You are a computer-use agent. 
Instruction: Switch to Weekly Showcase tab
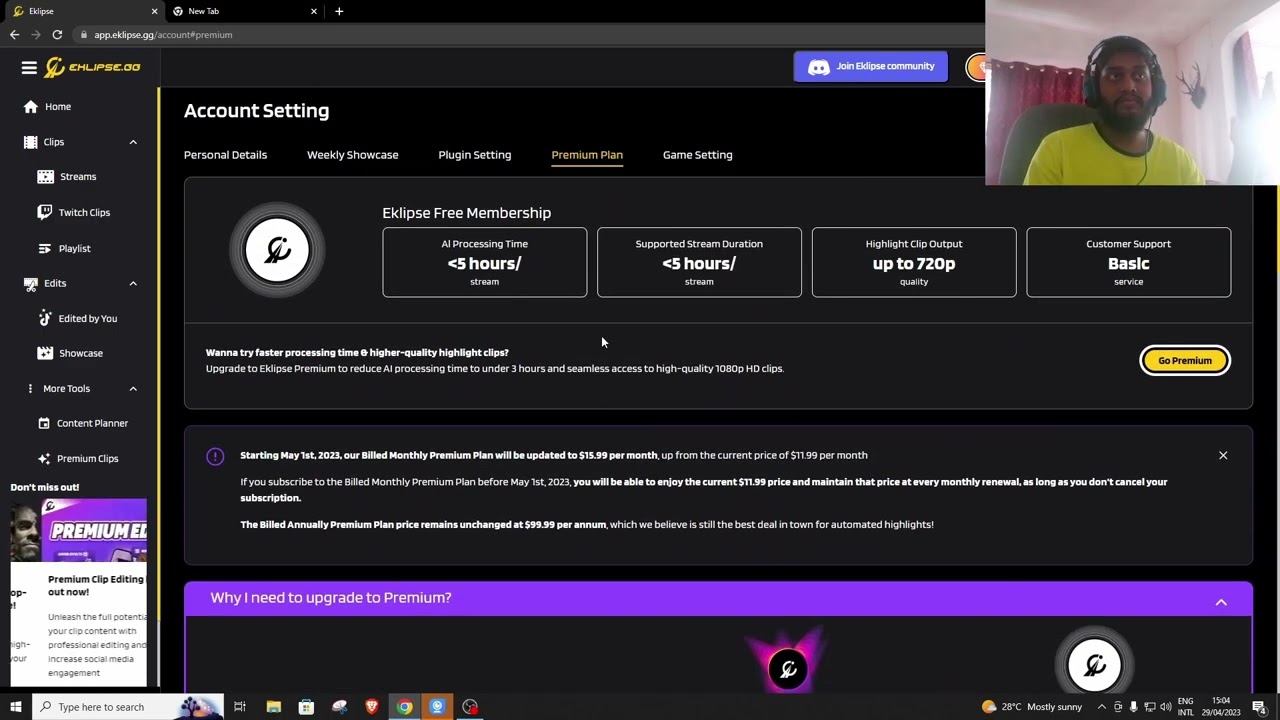coord(352,155)
